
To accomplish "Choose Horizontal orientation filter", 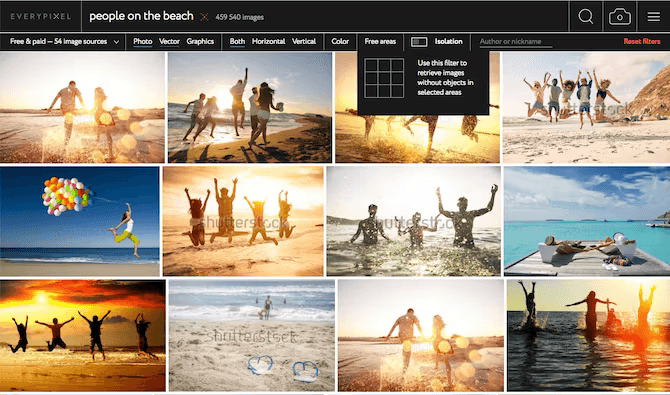I will [x=268, y=41].
